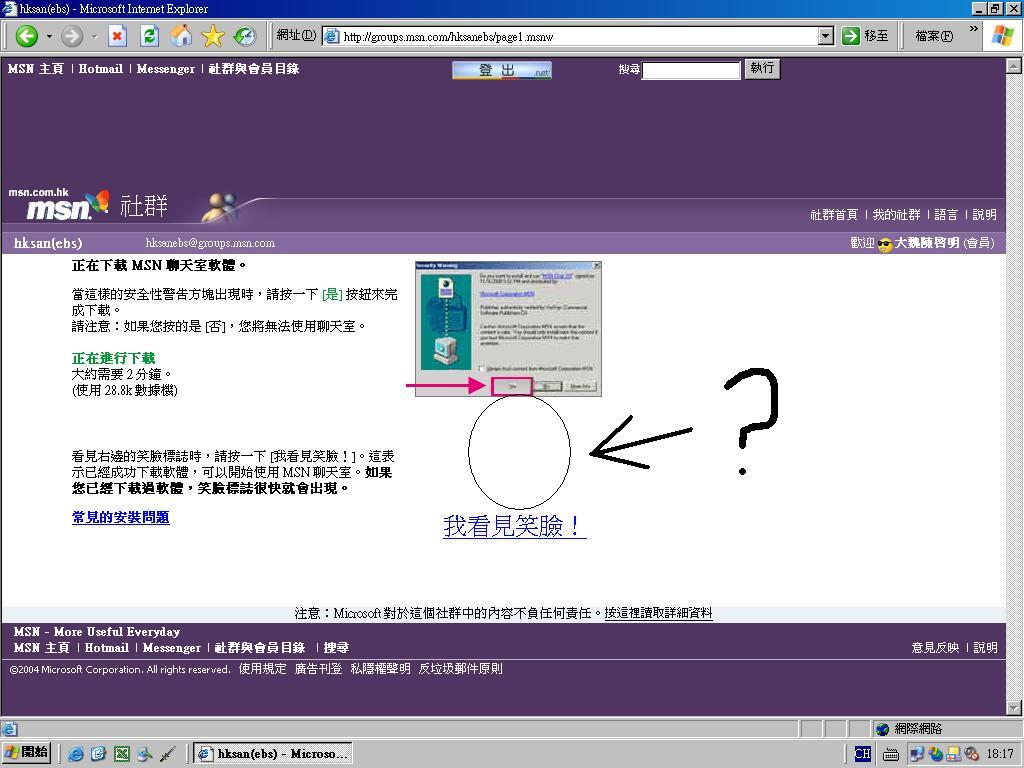Open Hotmail link in top bar
Image resolution: width=1024 pixels, height=768 pixels.
pos(101,69)
